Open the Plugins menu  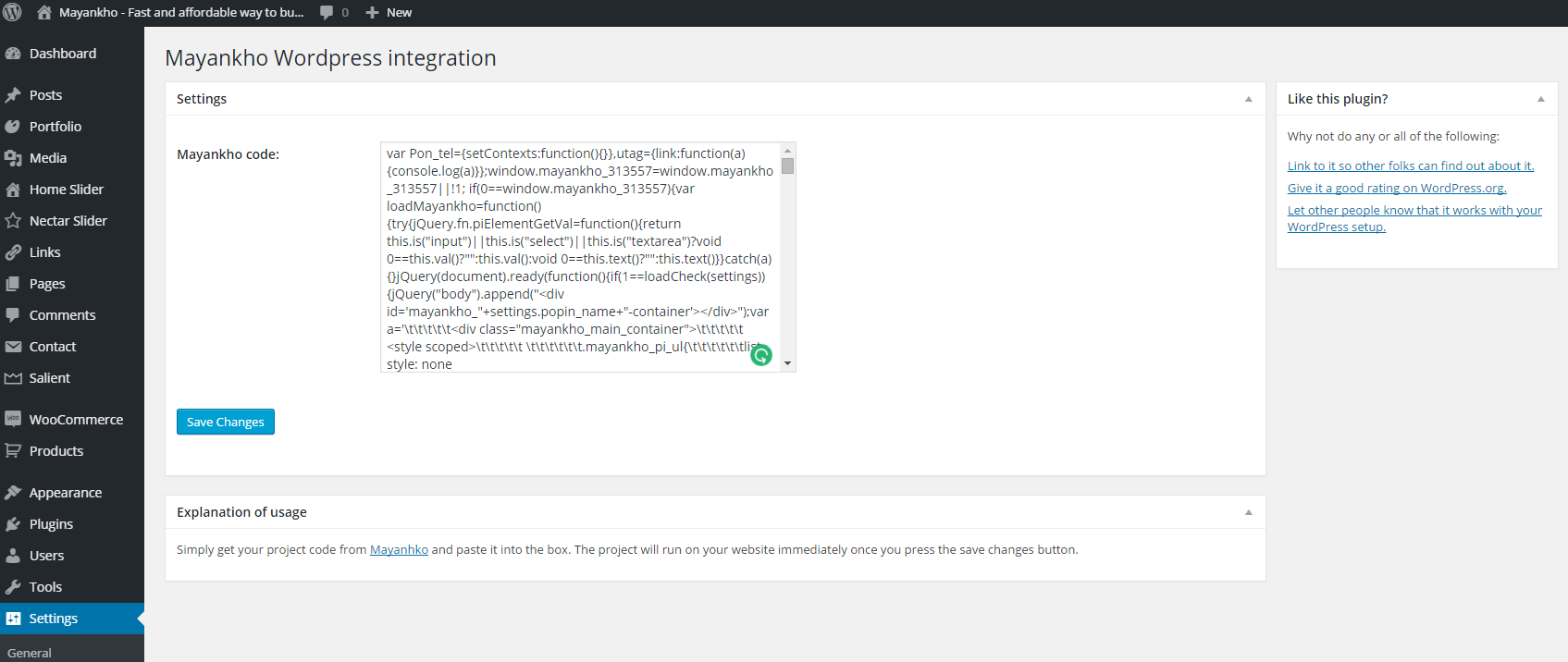(x=72, y=524)
